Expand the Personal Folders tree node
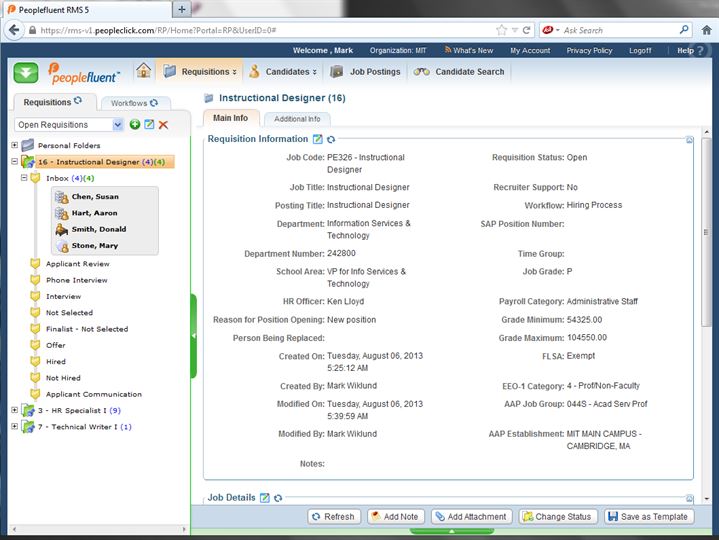 click(x=14, y=145)
